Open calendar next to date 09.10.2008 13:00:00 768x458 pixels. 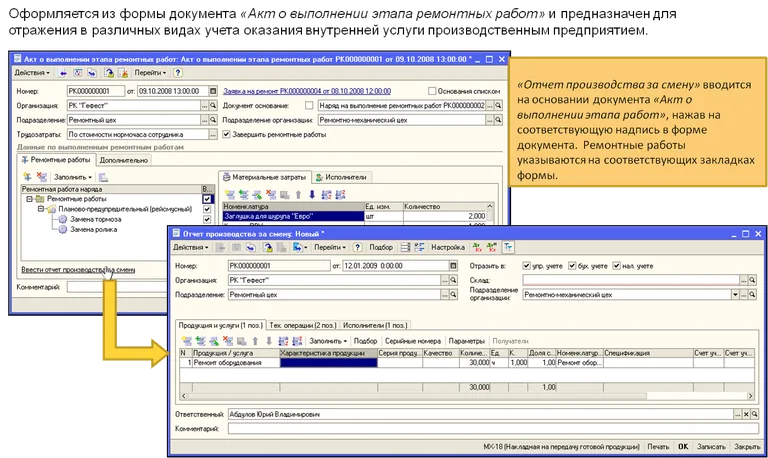[213, 91]
